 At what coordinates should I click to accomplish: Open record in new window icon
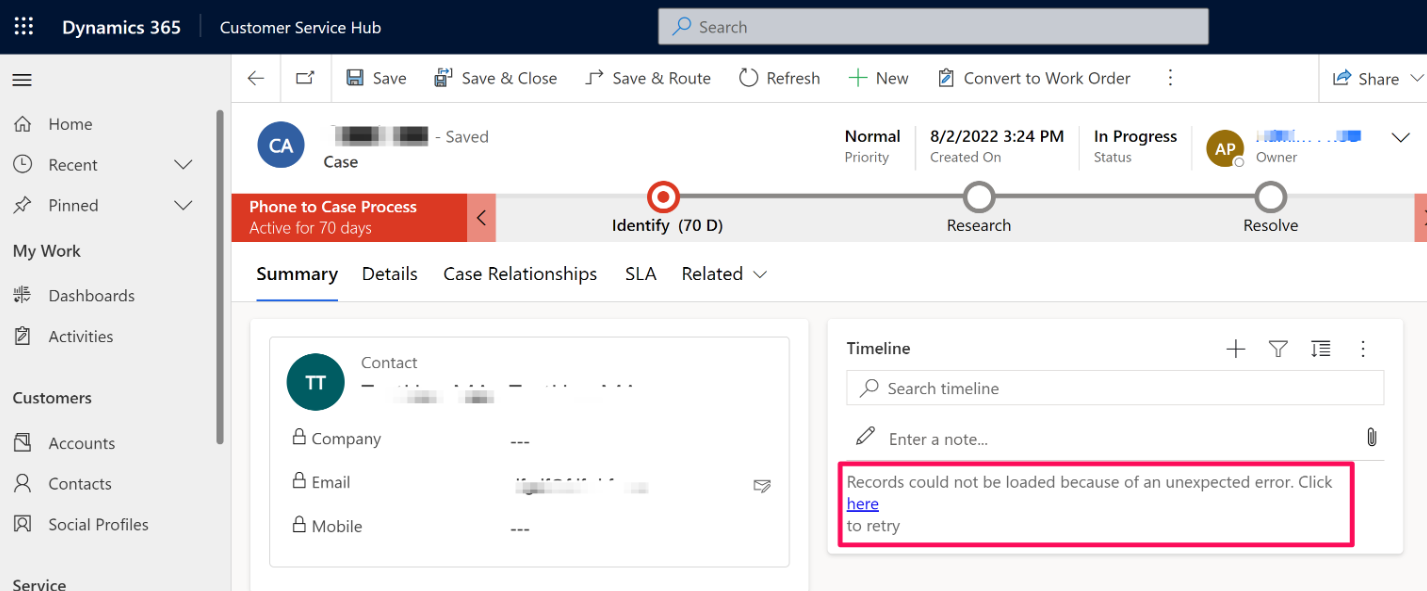[x=305, y=78]
